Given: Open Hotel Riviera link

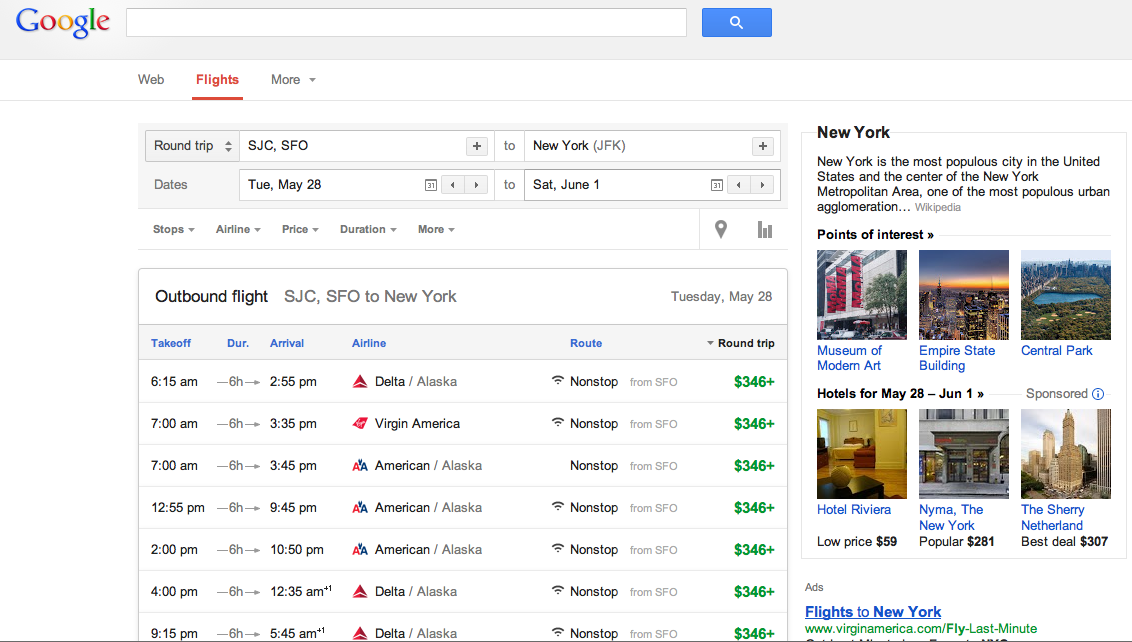Looking at the screenshot, I should [854, 509].
